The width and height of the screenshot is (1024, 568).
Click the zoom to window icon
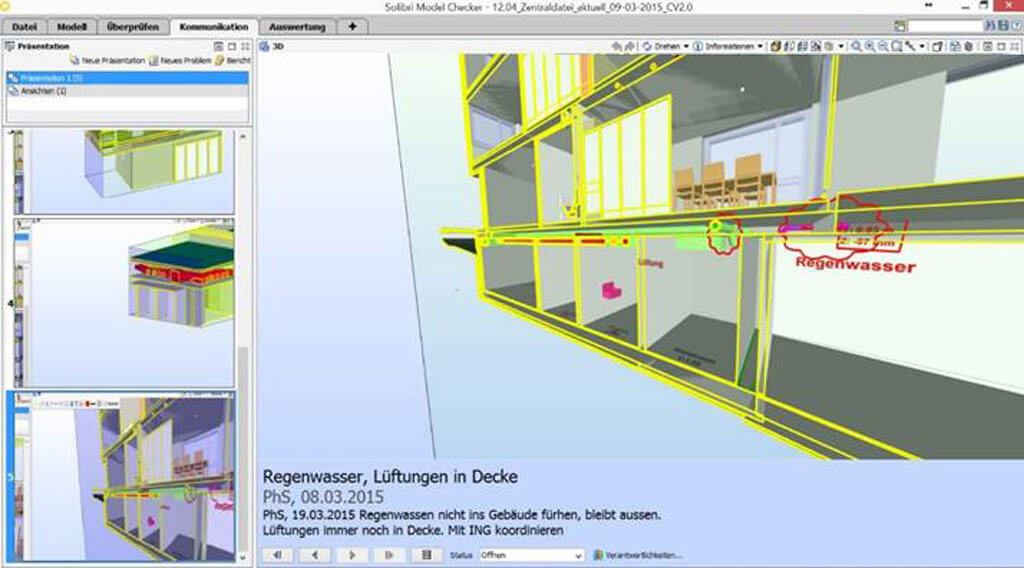[x=897, y=46]
